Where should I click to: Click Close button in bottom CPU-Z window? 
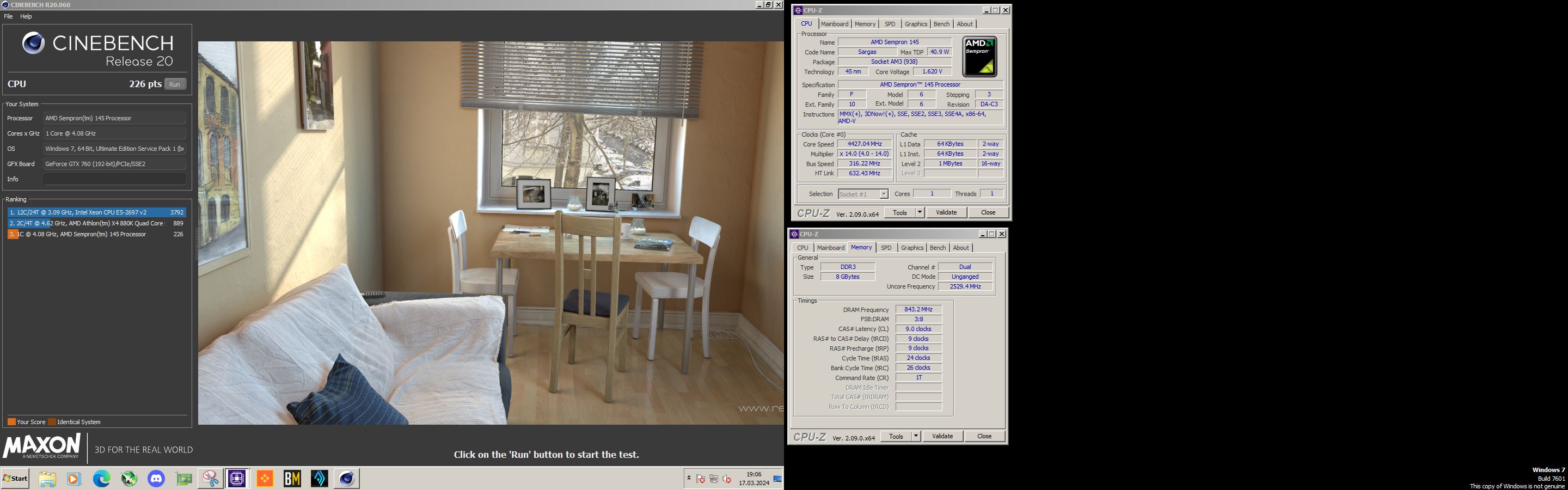(985, 436)
